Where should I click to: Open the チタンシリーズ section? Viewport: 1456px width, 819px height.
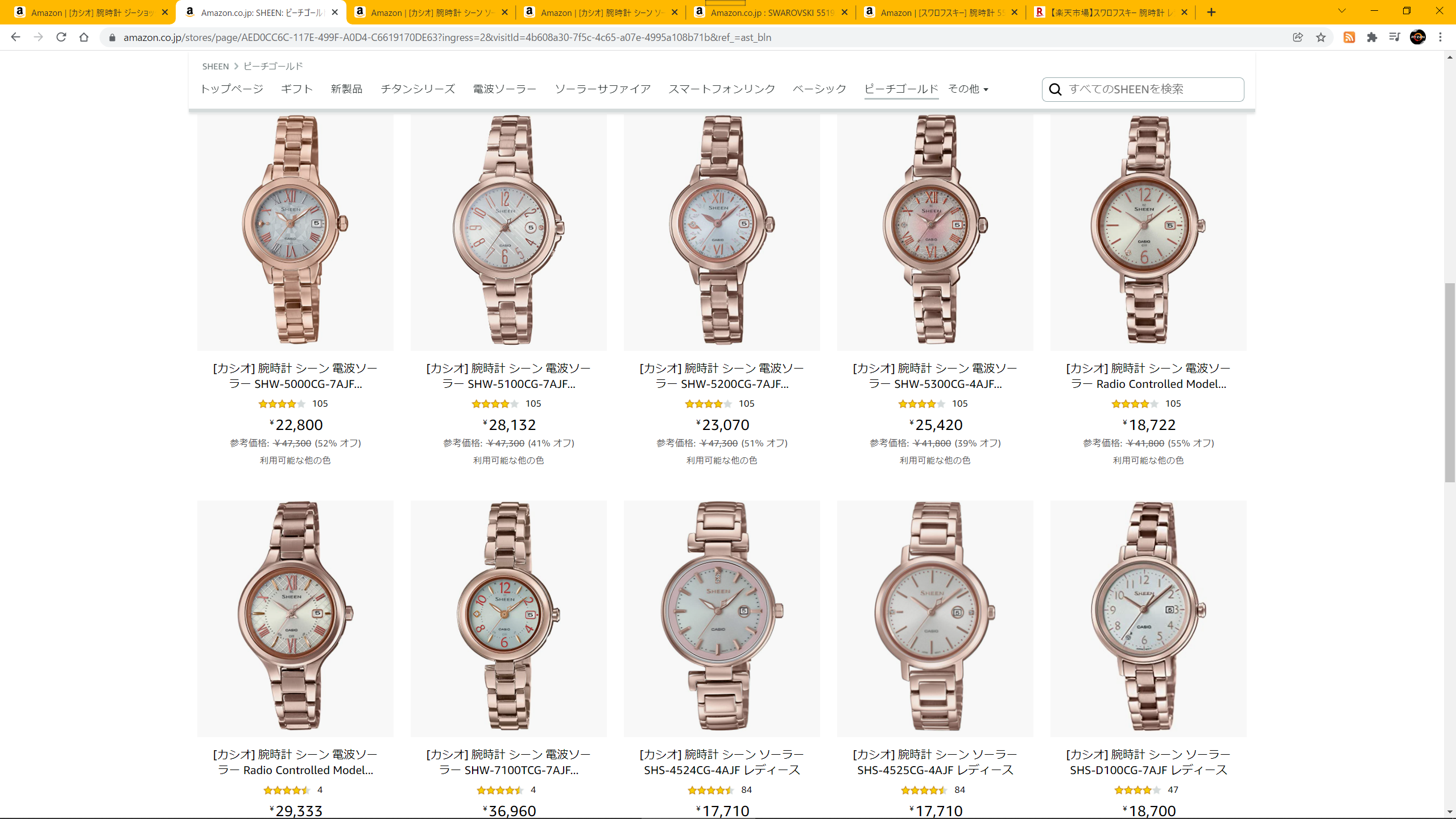click(x=418, y=89)
